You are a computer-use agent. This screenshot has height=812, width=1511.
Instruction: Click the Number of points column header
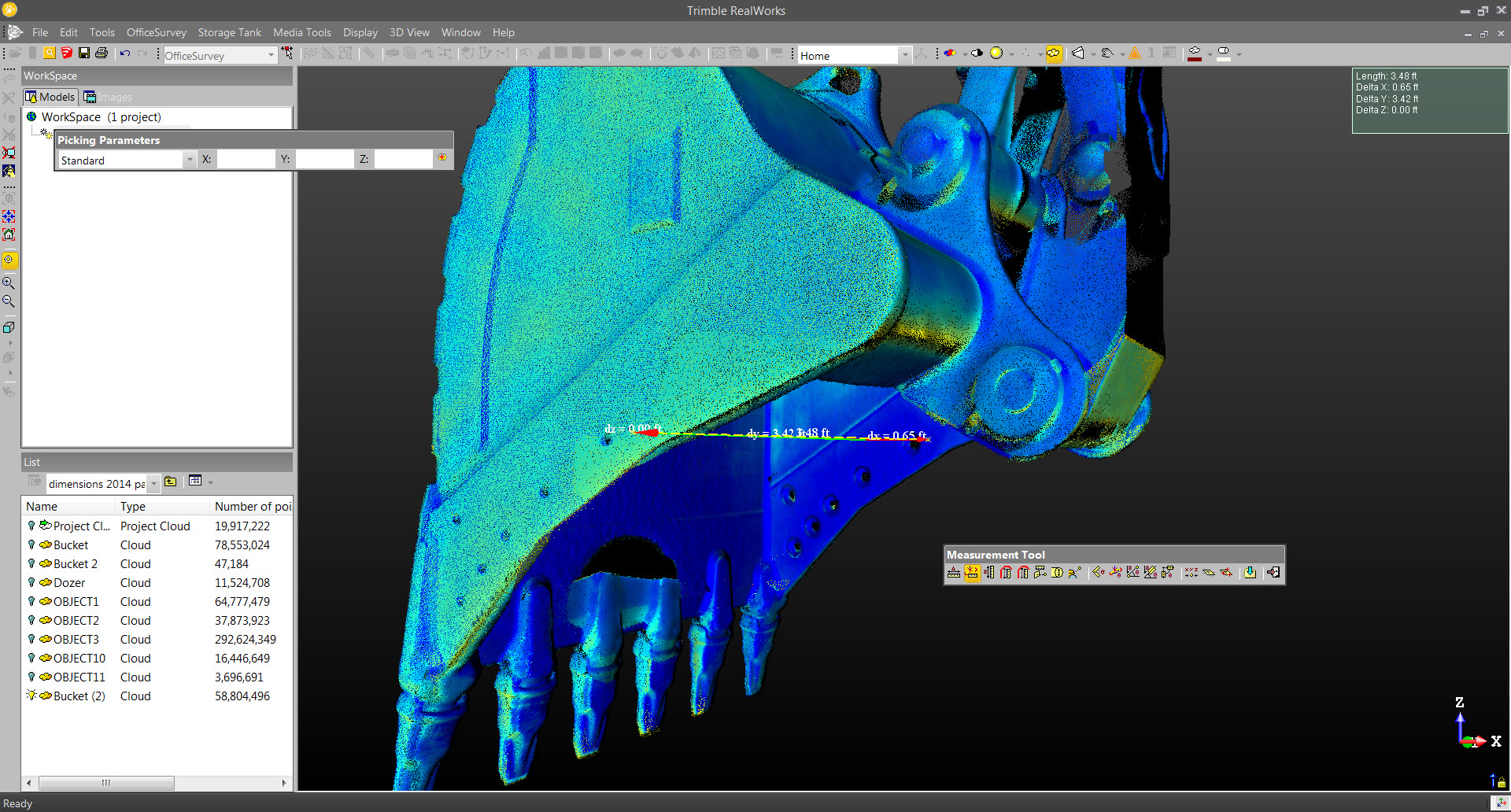(x=252, y=506)
